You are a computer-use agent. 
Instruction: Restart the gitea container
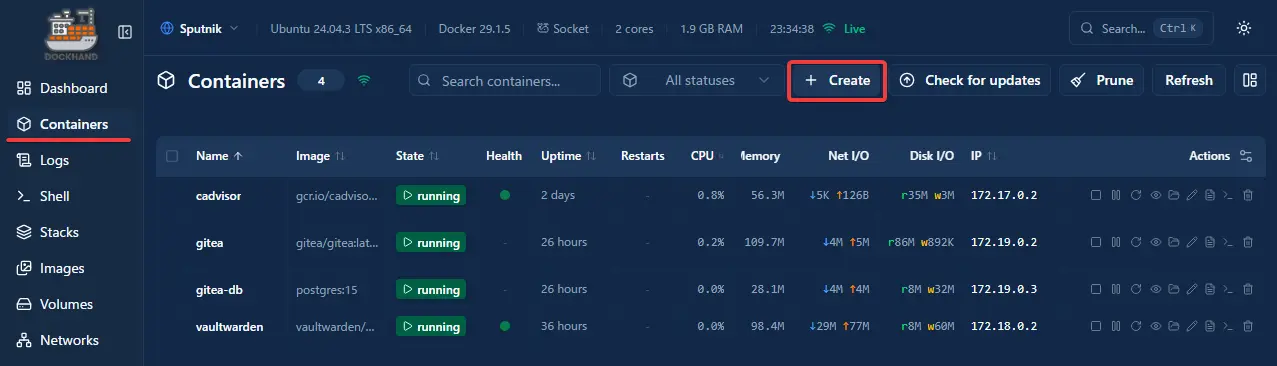pos(1136,242)
